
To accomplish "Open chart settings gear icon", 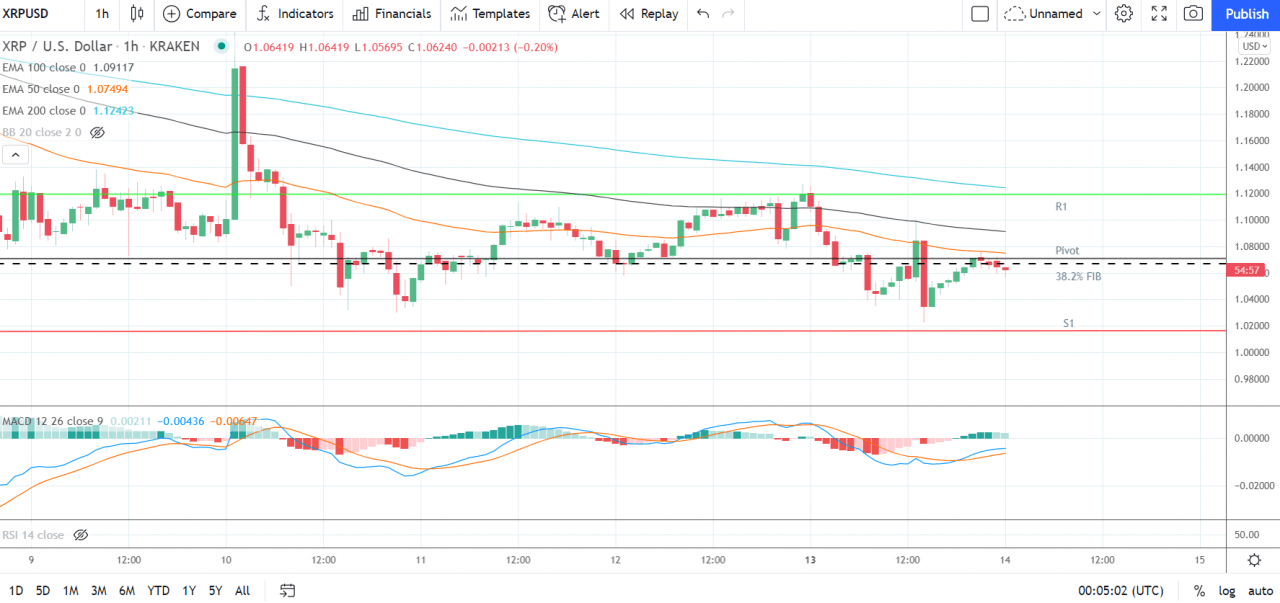I will click(x=1124, y=14).
